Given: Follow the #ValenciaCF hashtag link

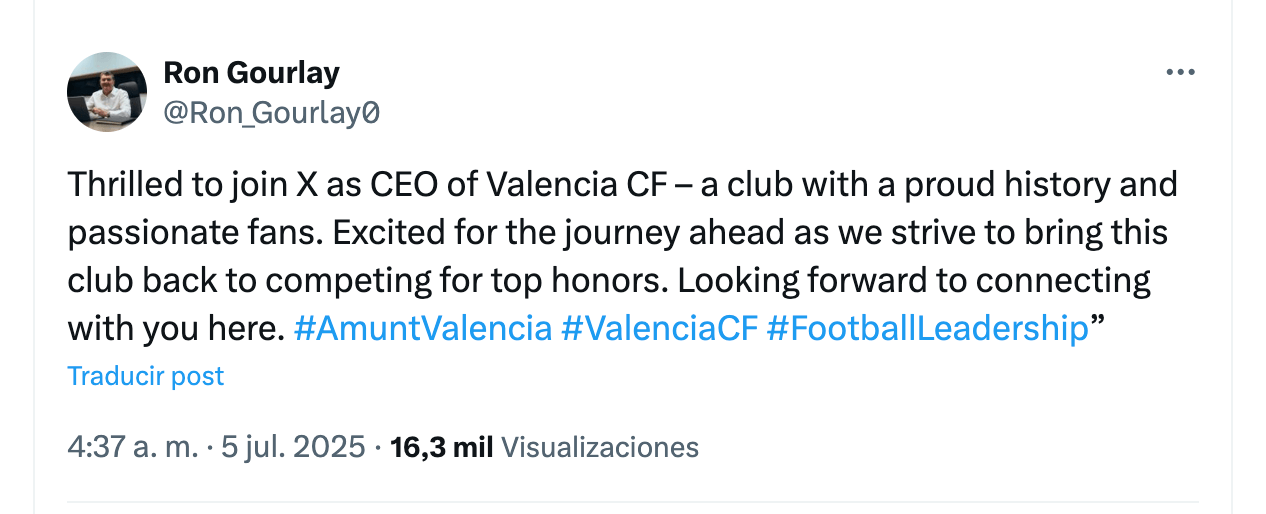Looking at the screenshot, I should (x=660, y=328).
